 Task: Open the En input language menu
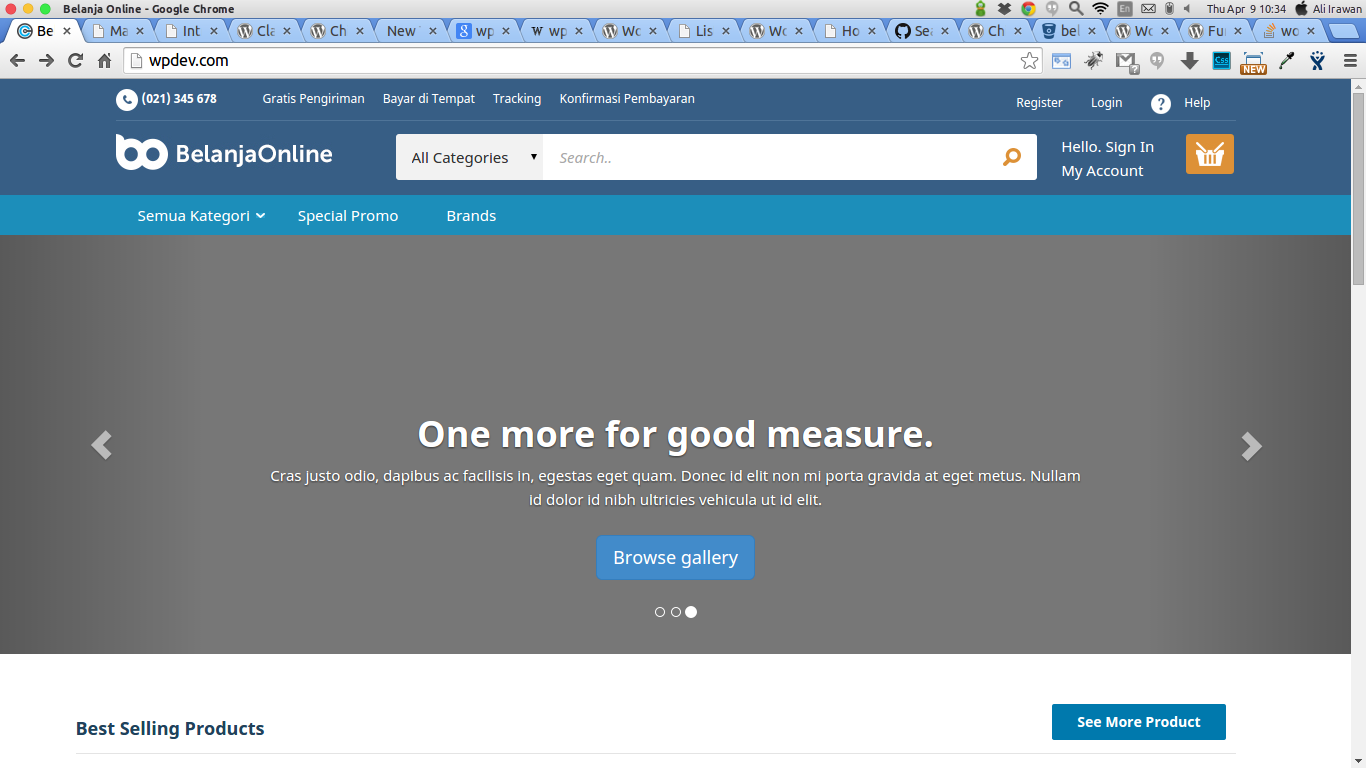click(1125, 8)
